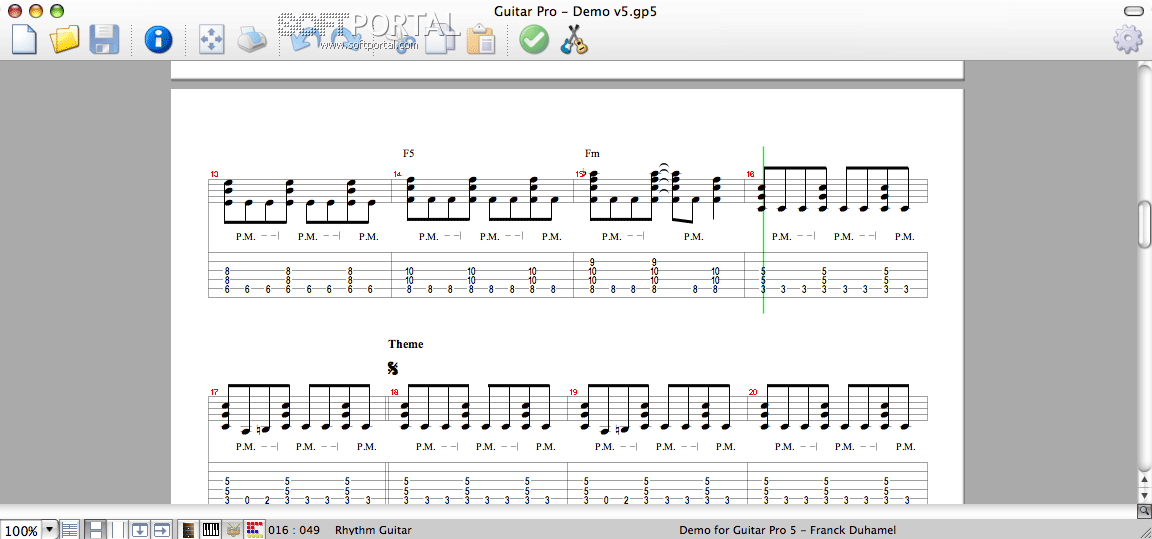Click the segno symbol above measure 18
Image resolution: width=1152 pixels, height=539 pixels.
tap(393, 369)
